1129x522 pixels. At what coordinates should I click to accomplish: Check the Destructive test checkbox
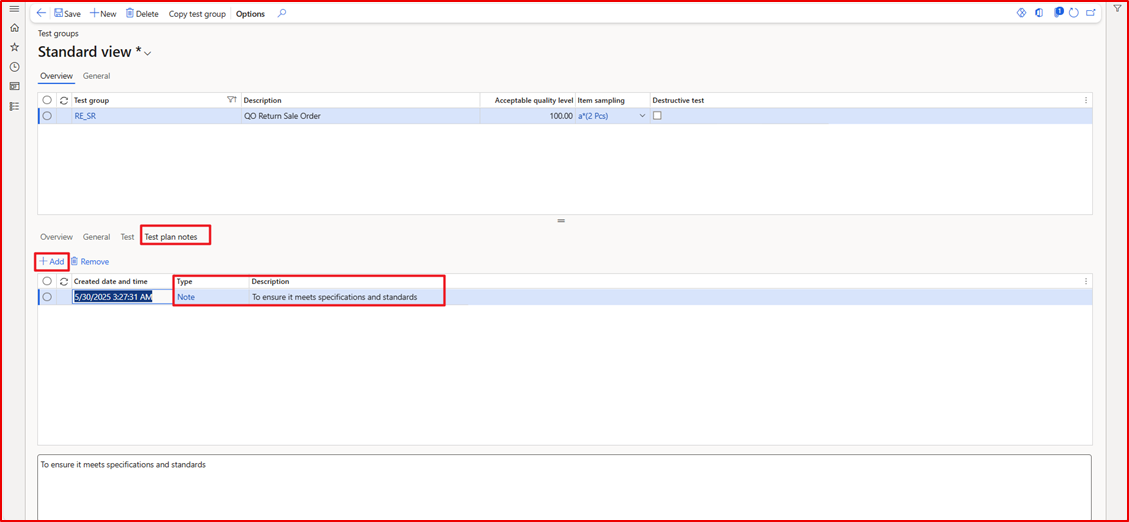point(657,116)
